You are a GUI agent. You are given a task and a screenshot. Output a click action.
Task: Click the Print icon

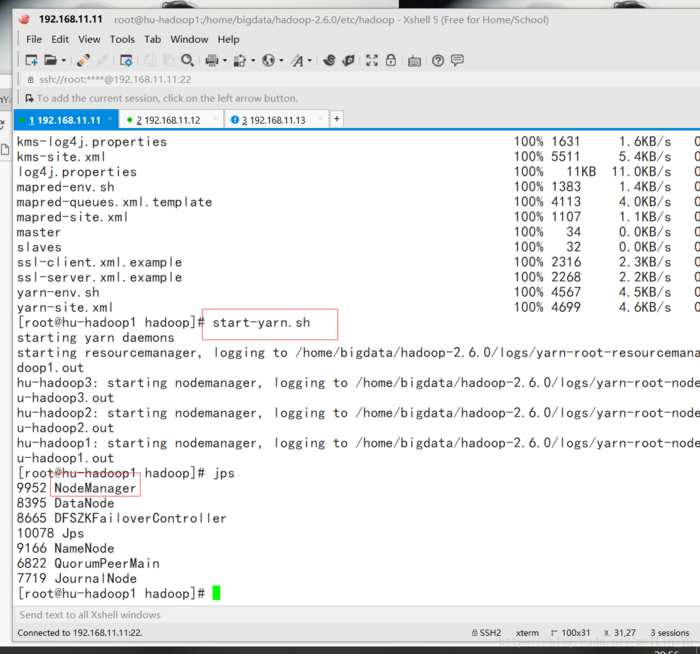tap(212, 60)
